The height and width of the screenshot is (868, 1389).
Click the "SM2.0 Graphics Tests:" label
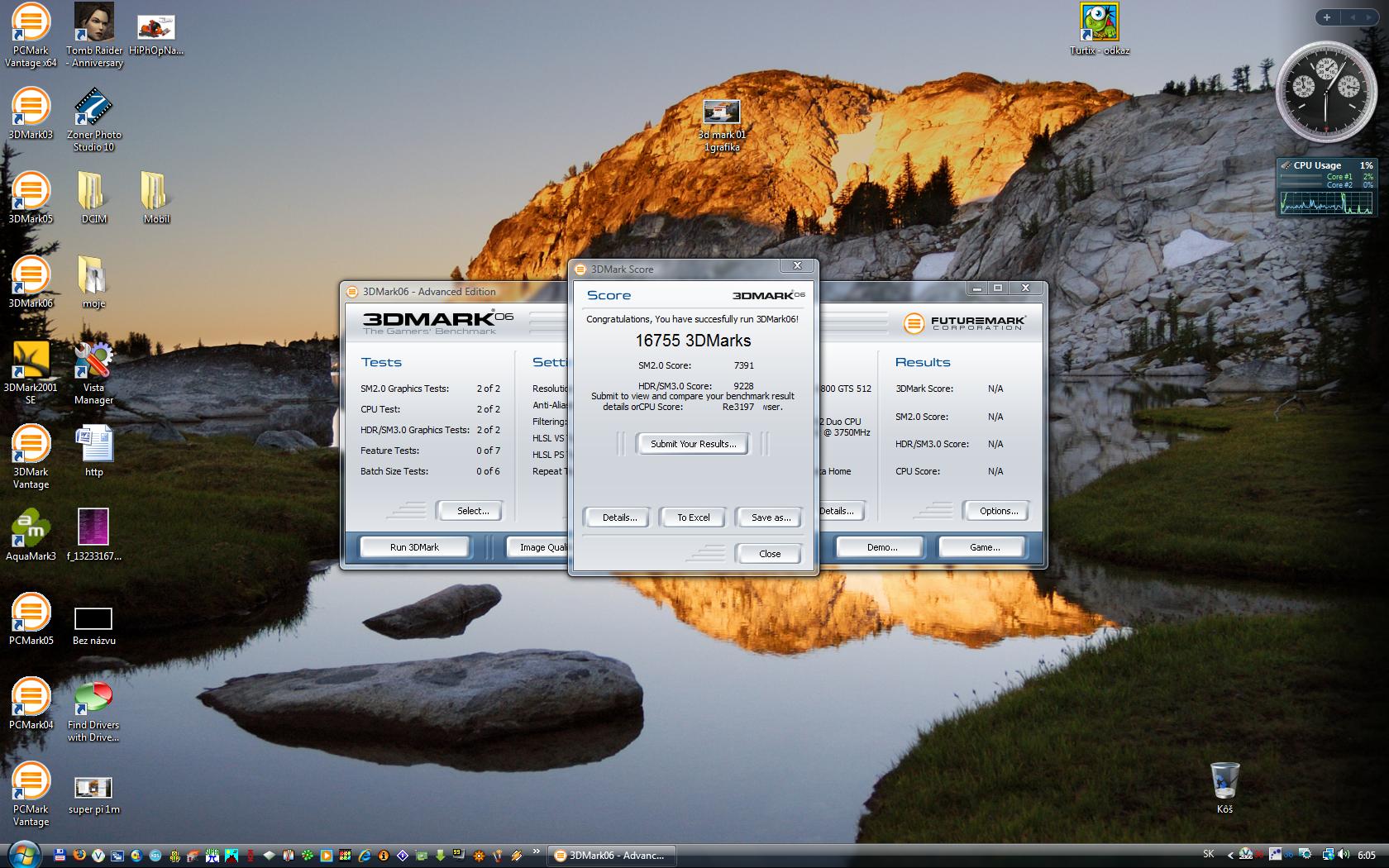(404, 389)
